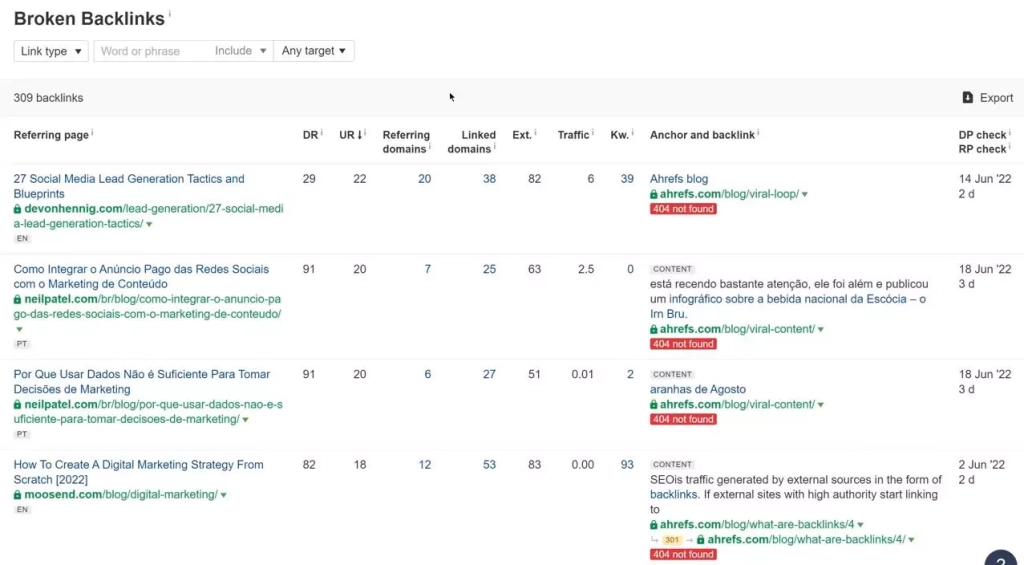The image size is (1024, 565).
Task: Expand arrow after what-are-backlinks/4 URL
Action: tap(861, 525)
